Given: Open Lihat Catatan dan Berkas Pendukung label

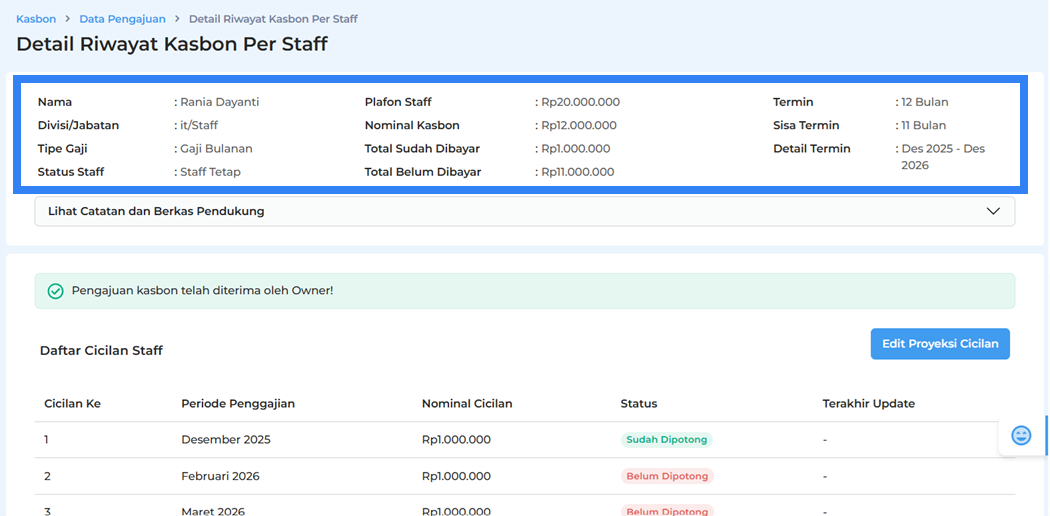Looking at the screenshot, I should click(x=156, y=211).
